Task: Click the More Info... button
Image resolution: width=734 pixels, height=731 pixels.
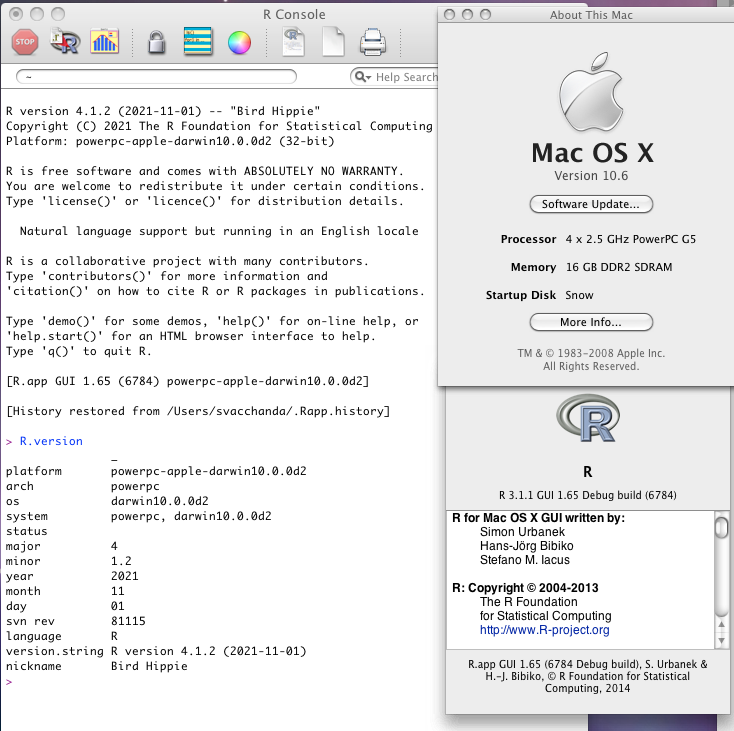Action: [x=591, y=322]
